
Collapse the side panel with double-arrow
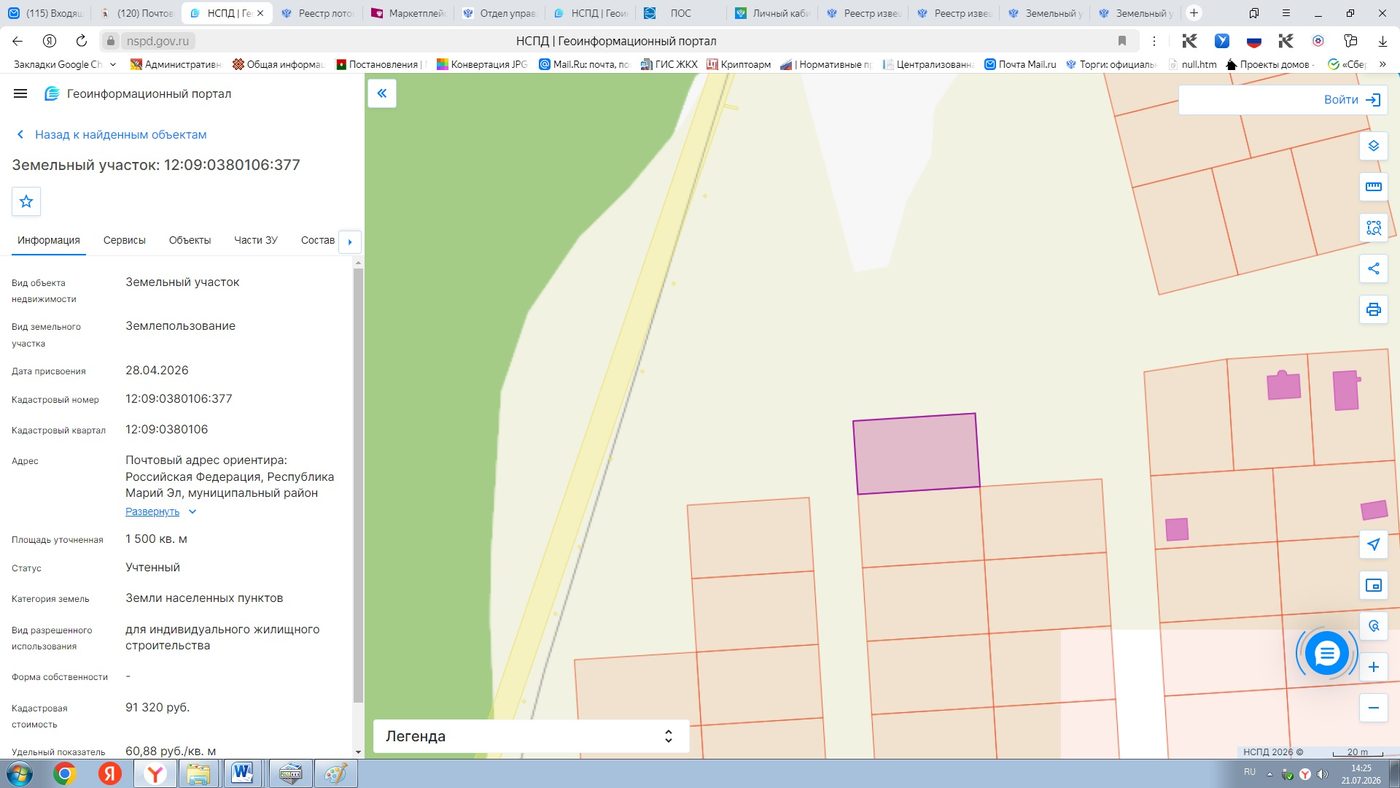(382, 93)
